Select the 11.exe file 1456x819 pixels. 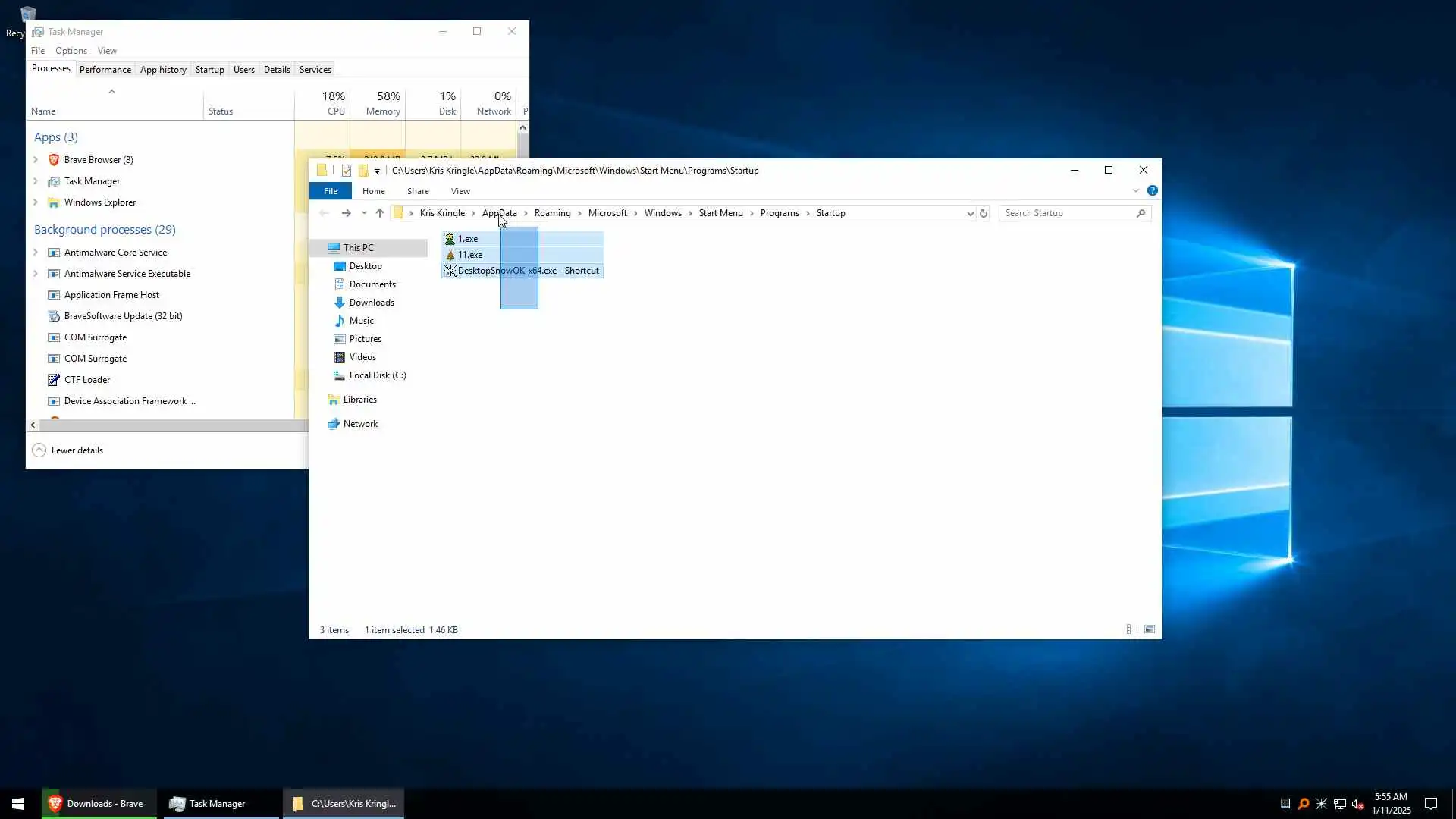click(470, 255)
